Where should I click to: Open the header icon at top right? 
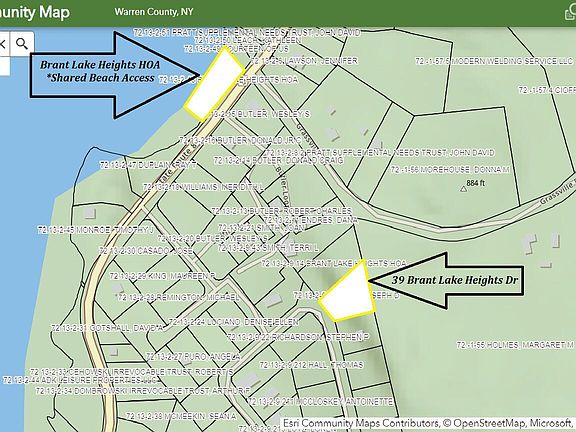570,12
